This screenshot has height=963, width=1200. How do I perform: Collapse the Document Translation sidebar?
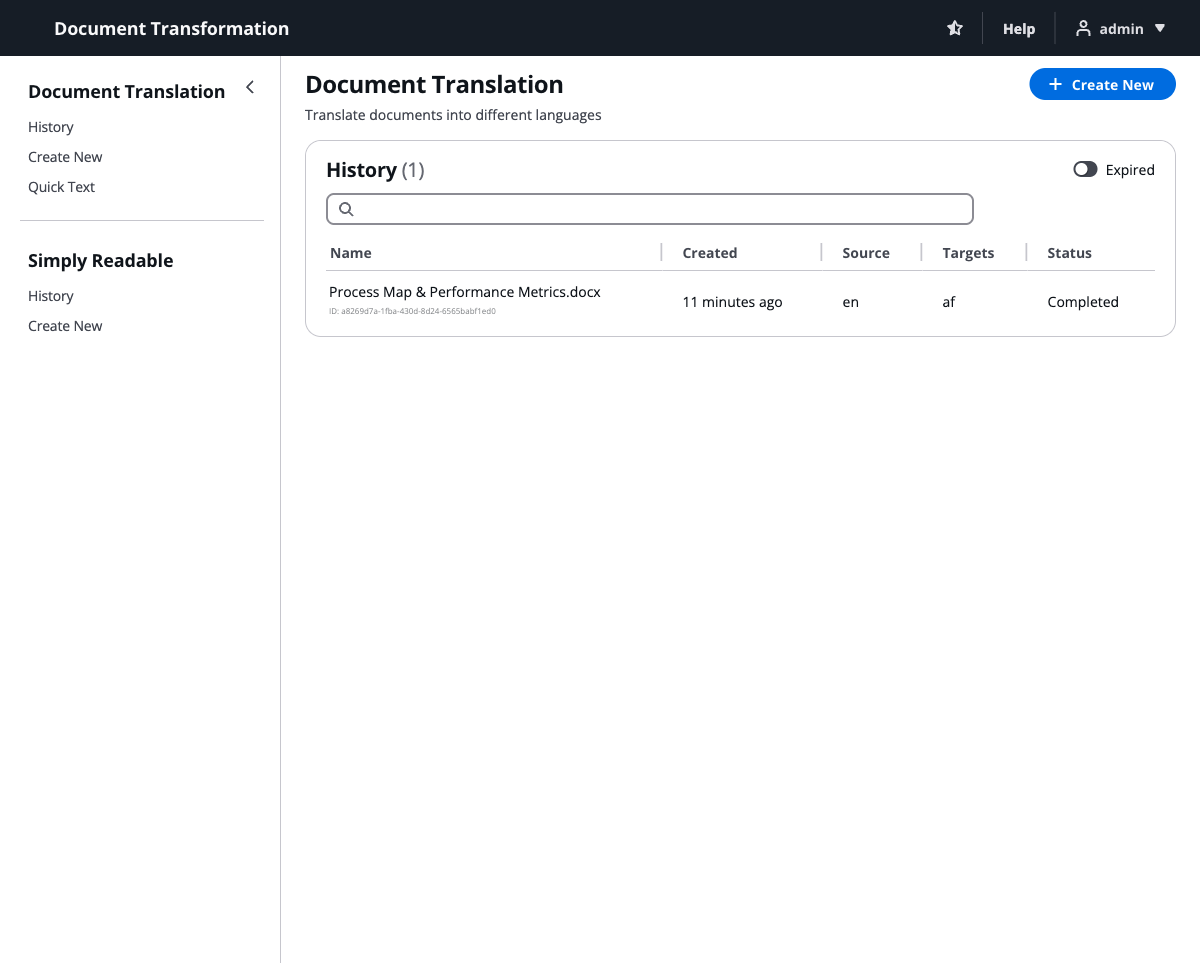pyautogui.click(x=250, y=87)
